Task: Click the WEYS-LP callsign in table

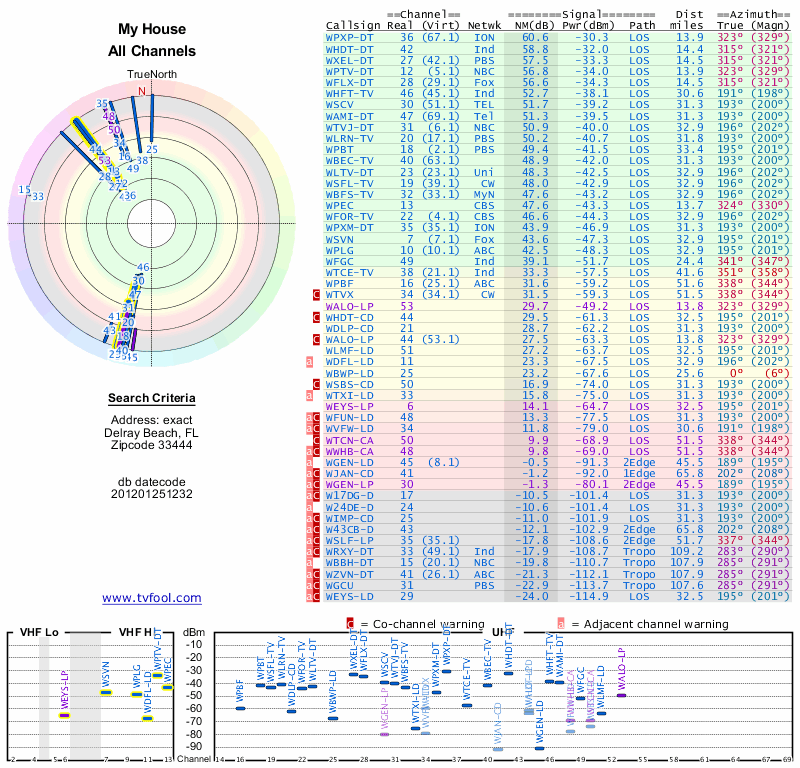Action: (349, 407)
